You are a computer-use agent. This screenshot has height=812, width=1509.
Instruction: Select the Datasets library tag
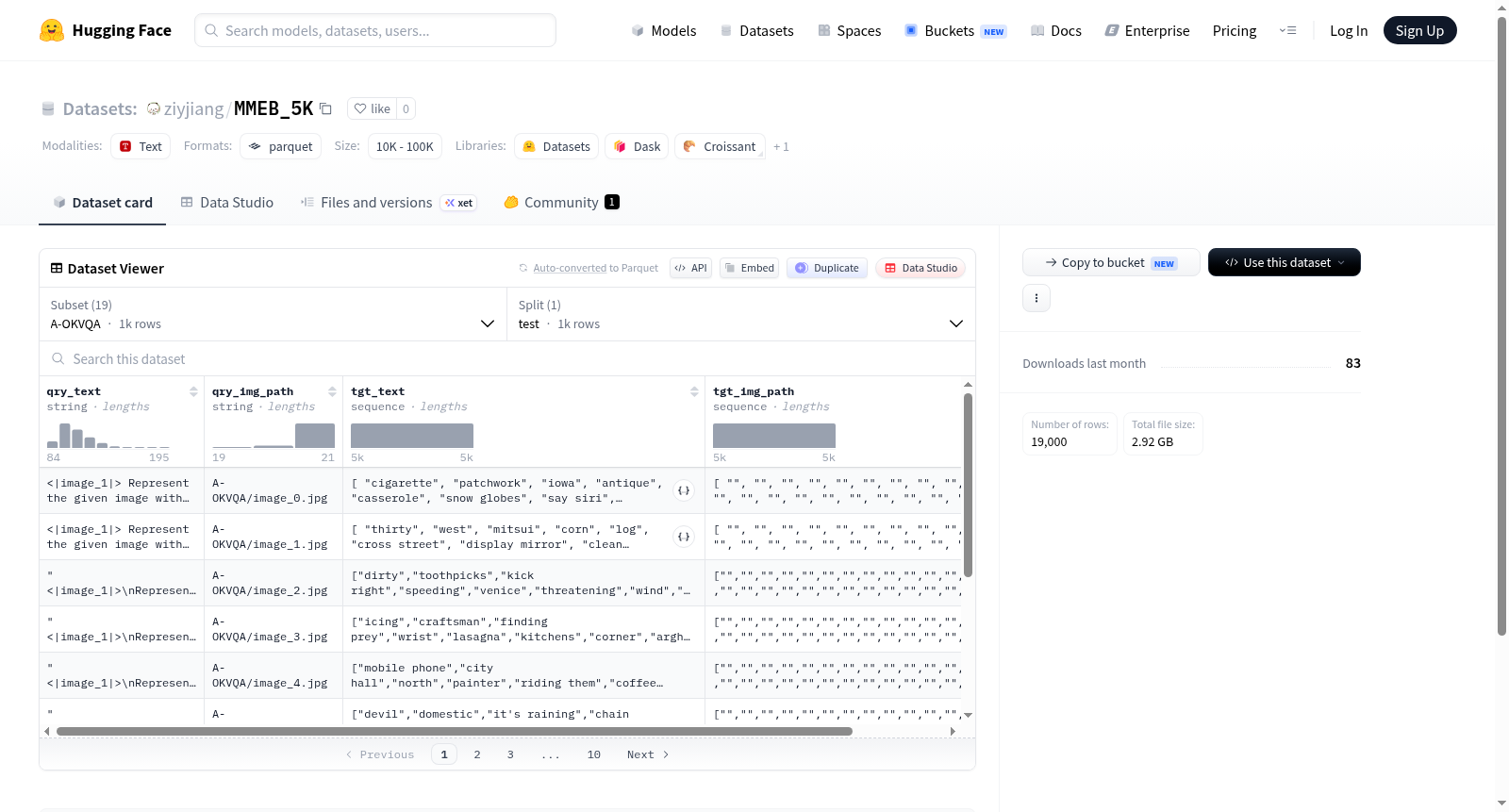pos(556,146)
